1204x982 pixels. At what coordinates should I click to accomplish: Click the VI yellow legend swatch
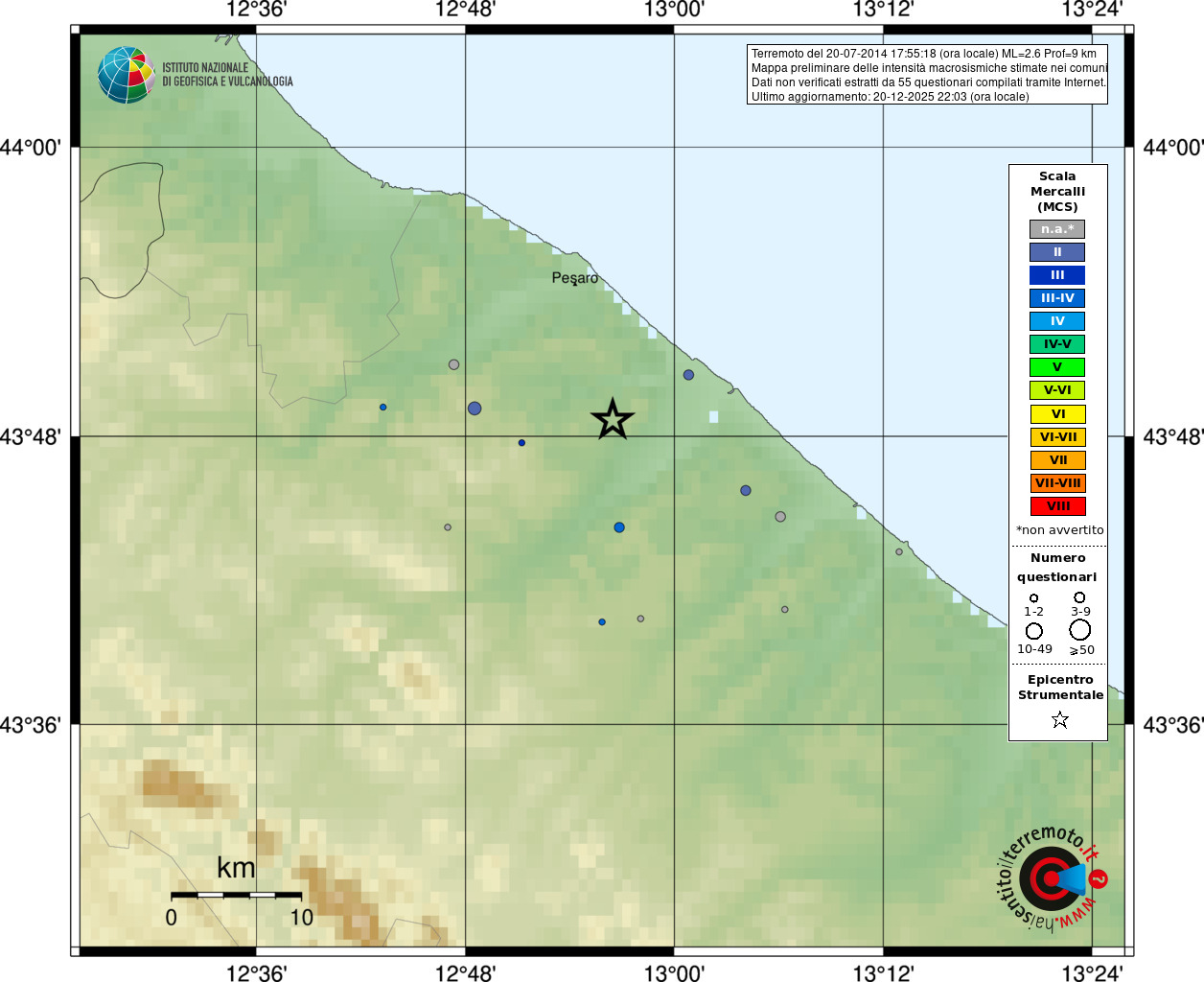click(x=1058, y=414)
